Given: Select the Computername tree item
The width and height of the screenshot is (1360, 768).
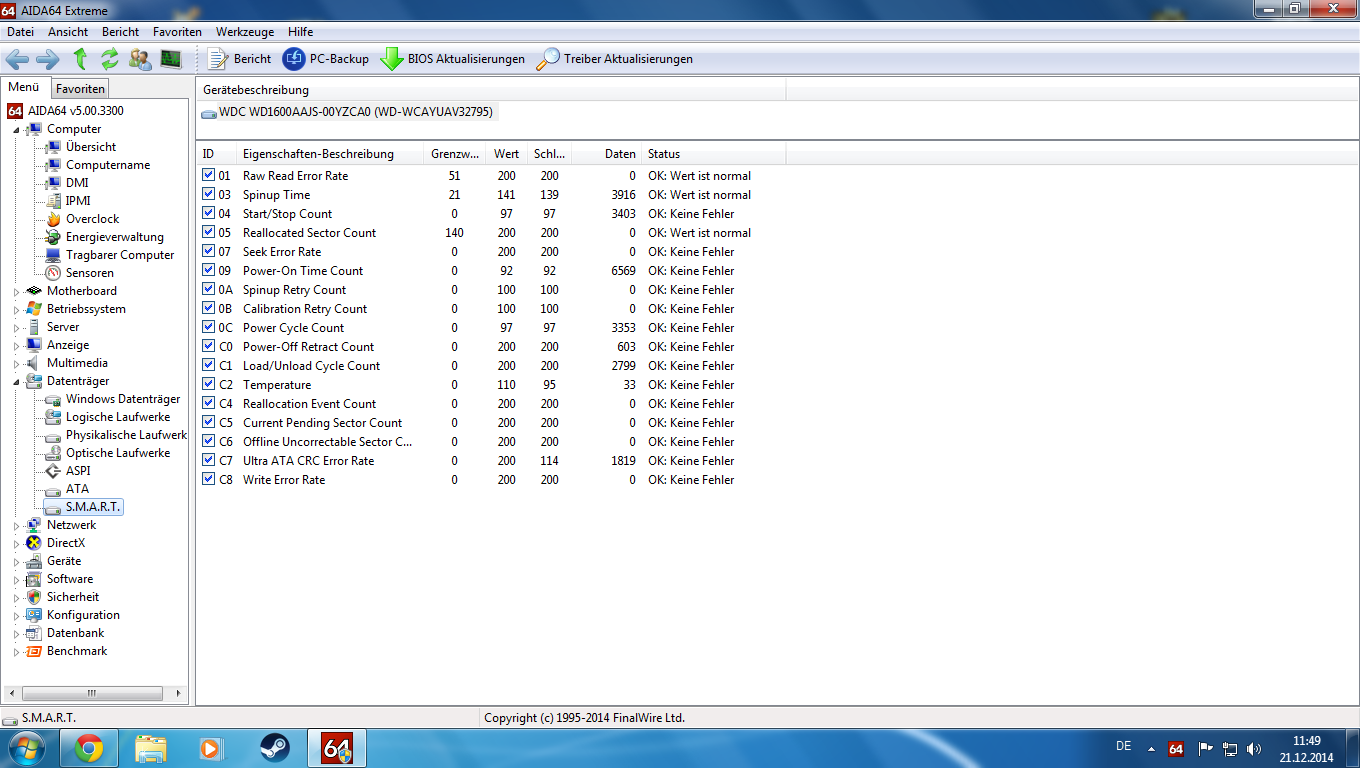Looking at the screenshot, I should tap(107, 165).
